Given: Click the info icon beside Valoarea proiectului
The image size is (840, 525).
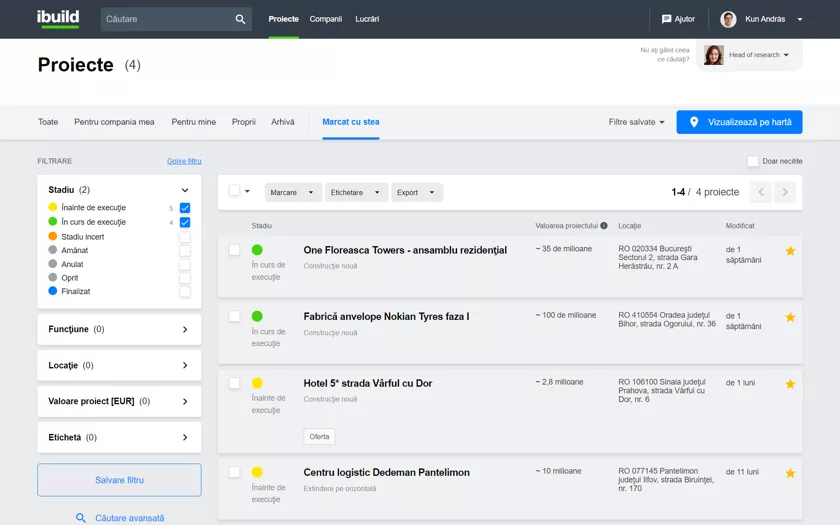Looking at the screenshot, I should tap(604, 226).
